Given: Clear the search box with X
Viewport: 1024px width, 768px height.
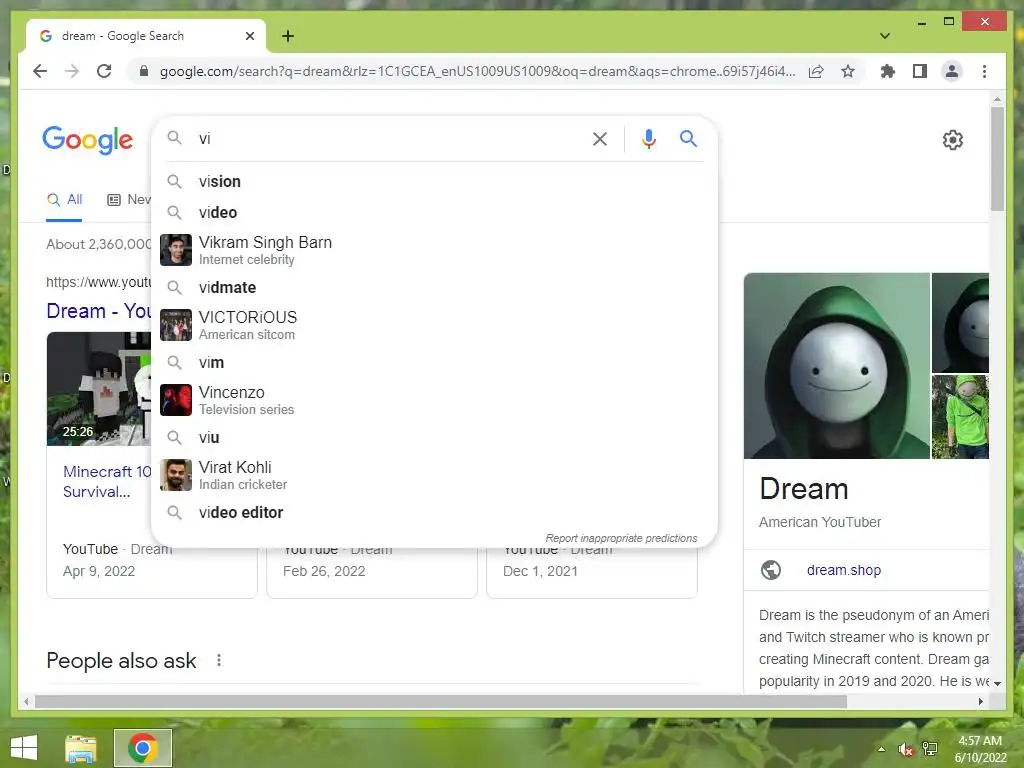Looking at the screenshot, I should (600, 138).
